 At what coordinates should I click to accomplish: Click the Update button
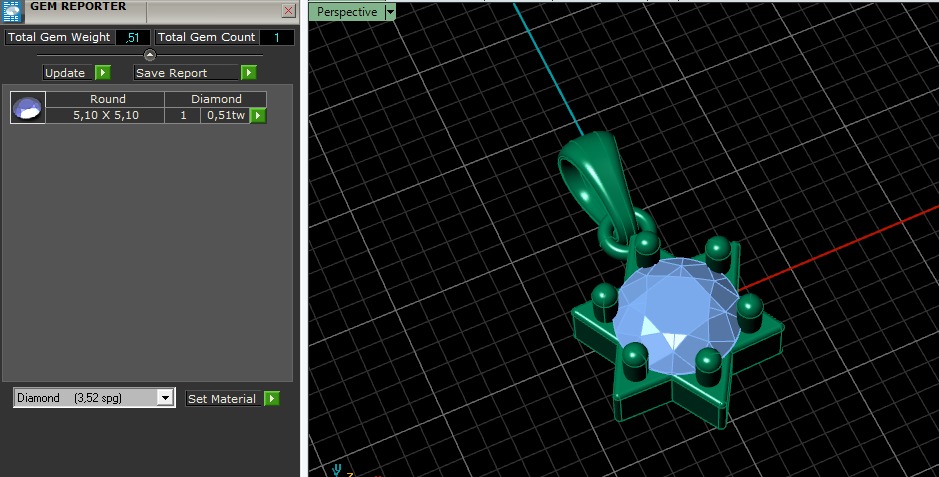click(68, 73)
